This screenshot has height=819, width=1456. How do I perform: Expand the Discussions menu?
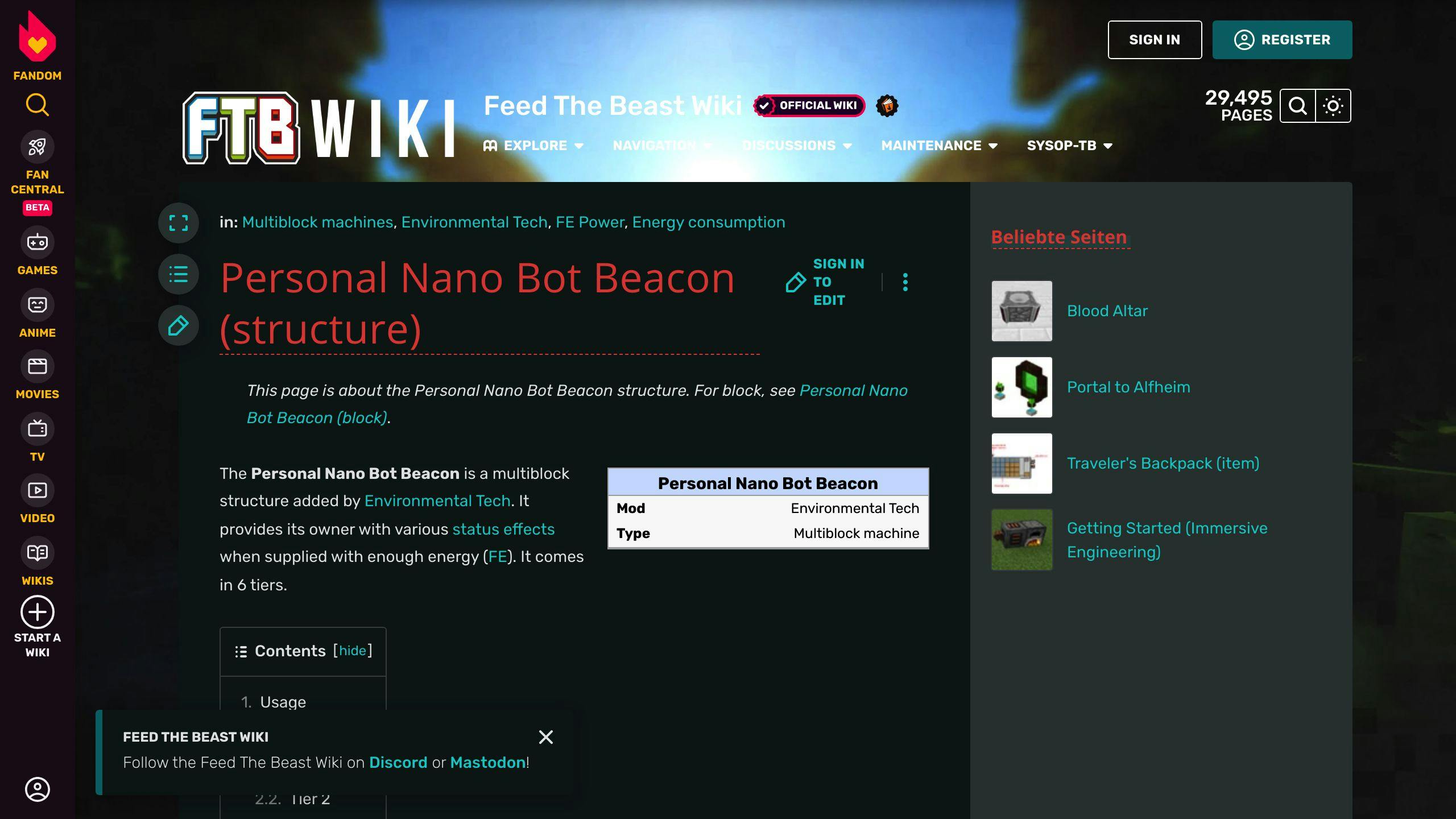coord(797,146)
